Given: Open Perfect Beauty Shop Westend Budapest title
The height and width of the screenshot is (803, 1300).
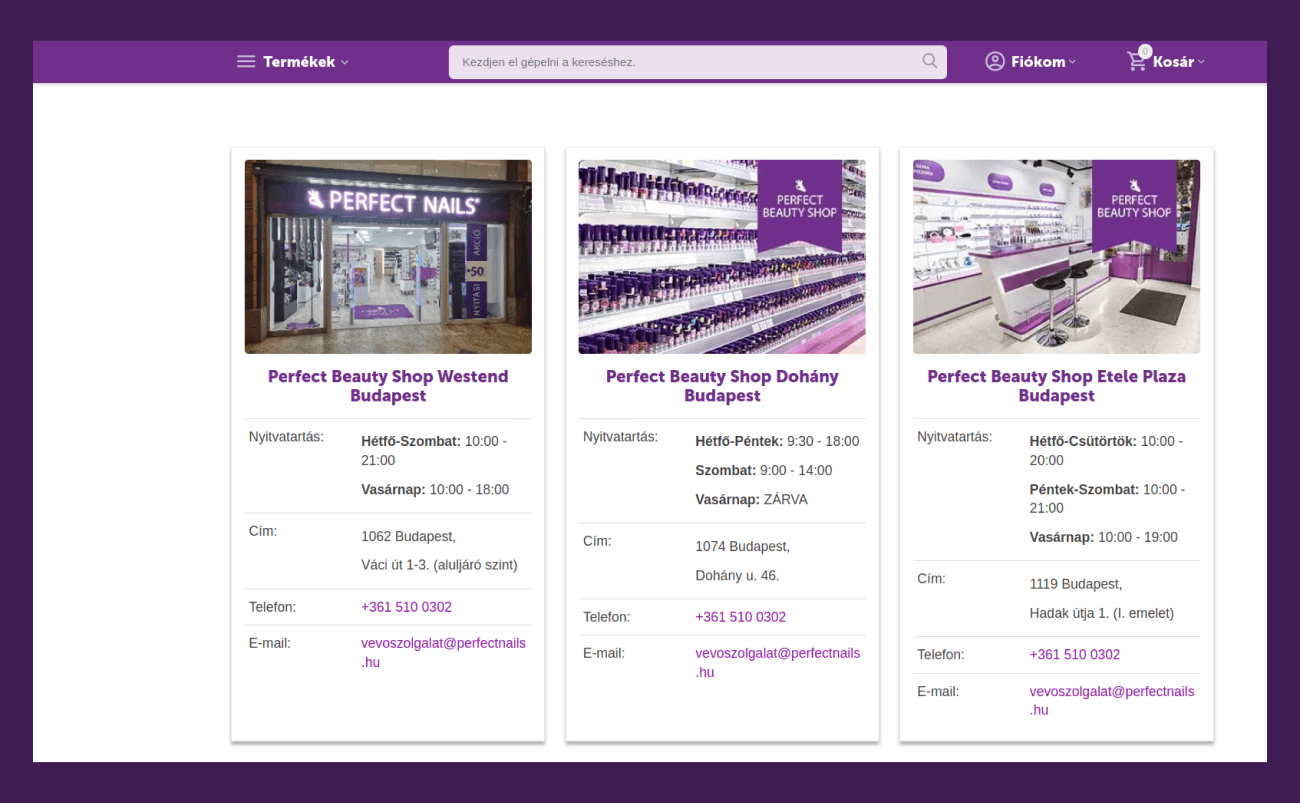Looking at the screenshot, I should tap(388, 386).
